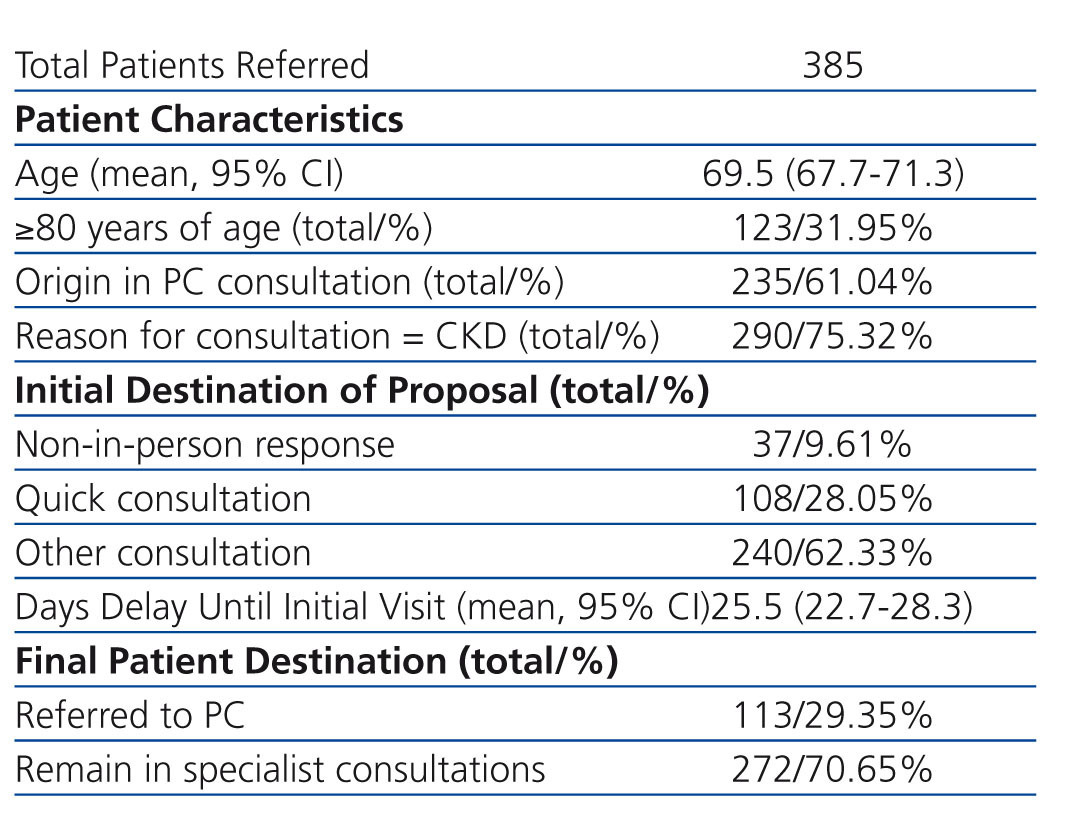This screenshot has width=1071, height=822.
Task: Click the Final Patient Destination section header
Action: 316,661
